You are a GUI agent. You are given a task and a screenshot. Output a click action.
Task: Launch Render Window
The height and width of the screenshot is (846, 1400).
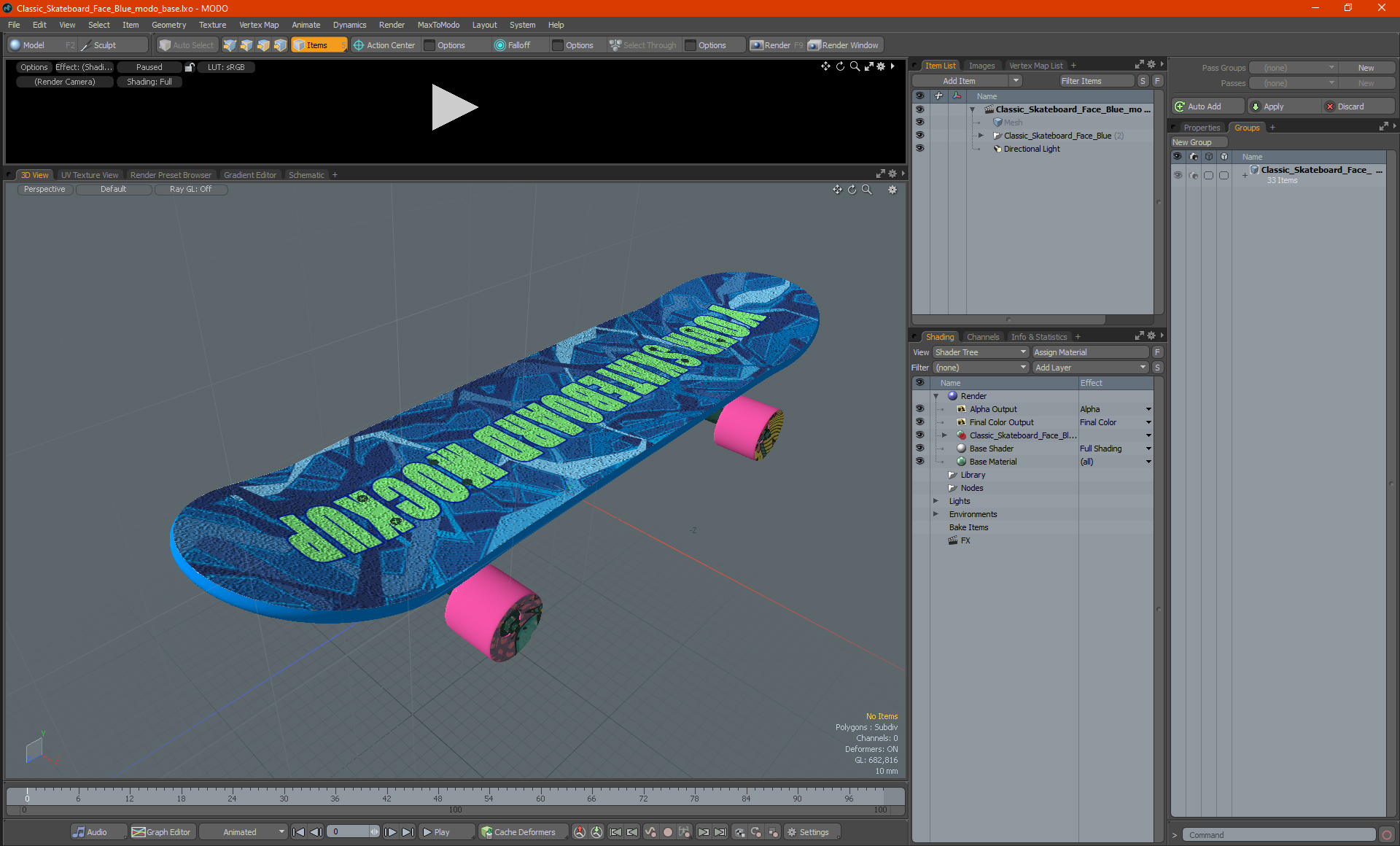[844, 45]
